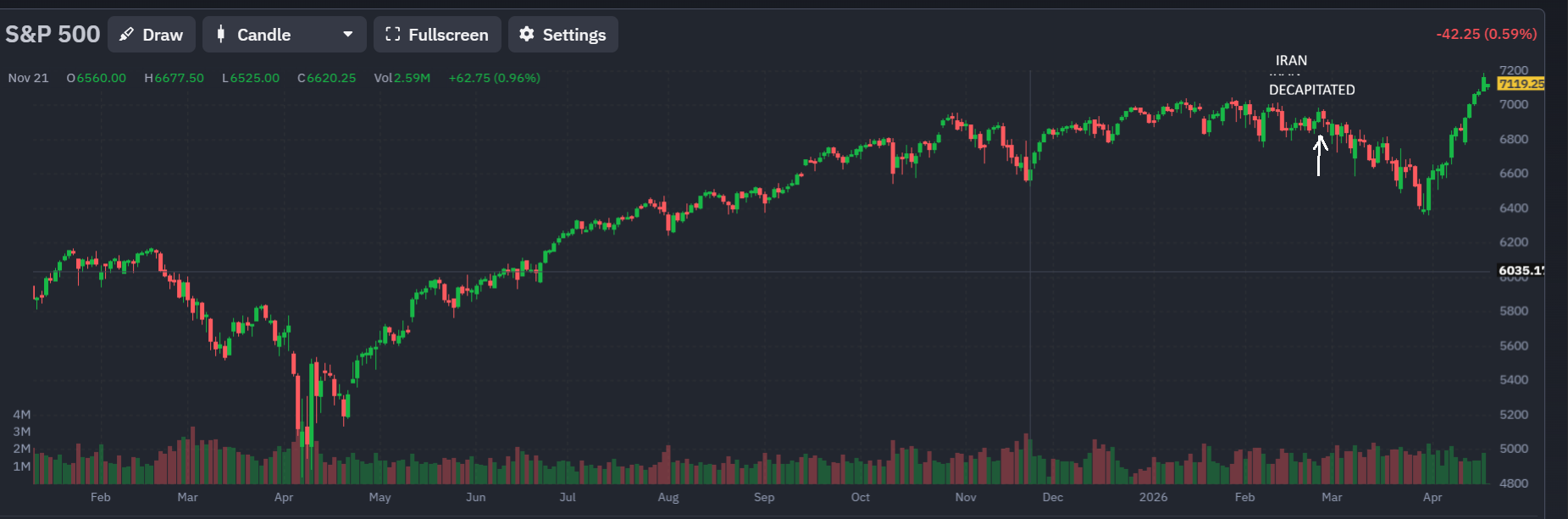1568x519 pixels.
Task: Click the Nov 21 date readout
Action: pyautogui.click(x=28, y=78)
